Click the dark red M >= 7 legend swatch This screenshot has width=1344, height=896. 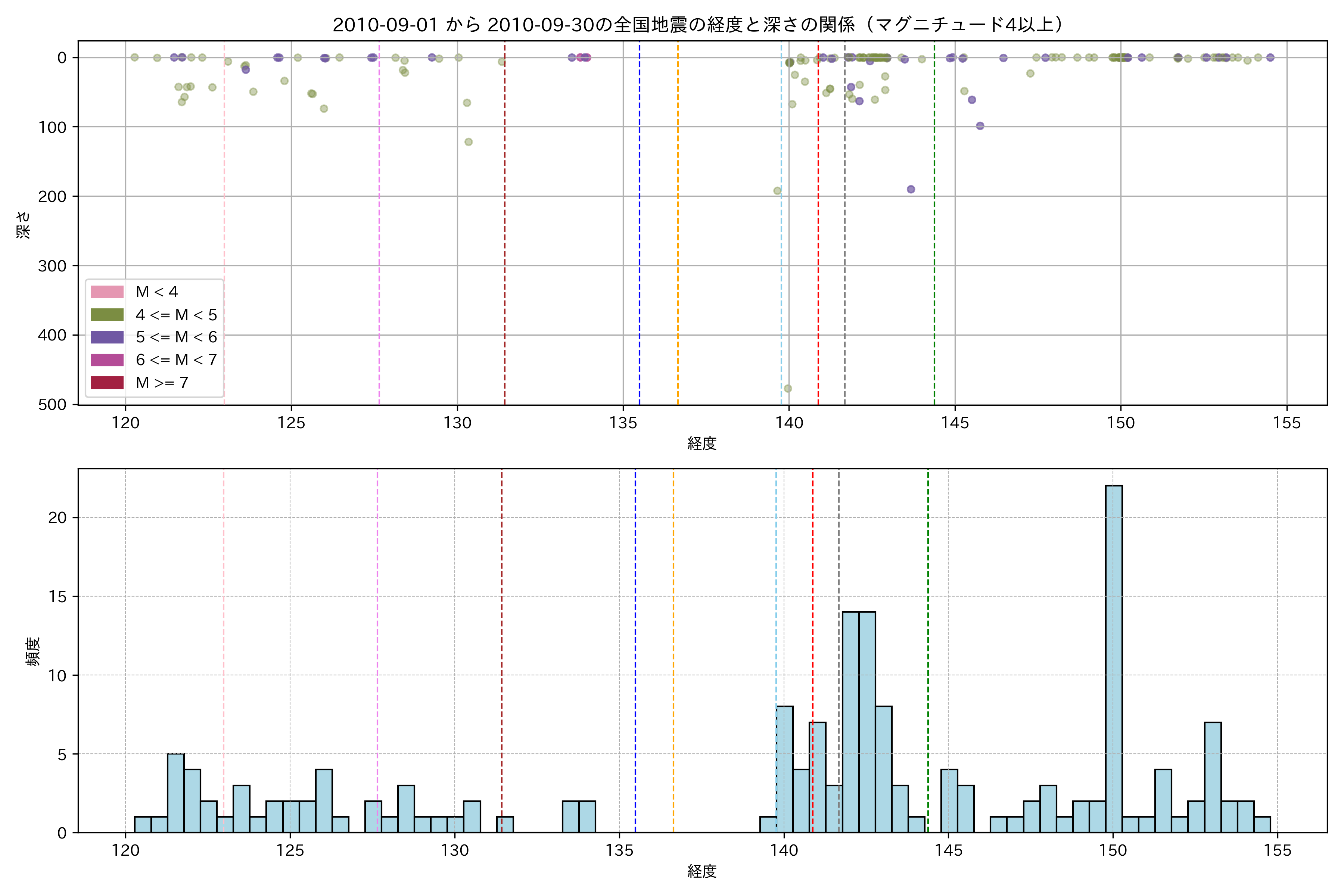tap(107, 383)
